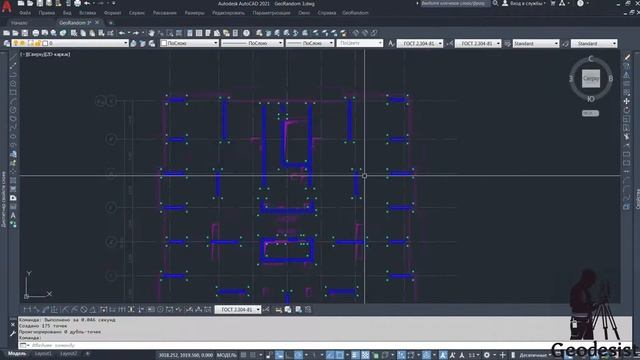Click Save icon in standard toolbar
This screenshot has width=640, height=360.
pos(25,33)
